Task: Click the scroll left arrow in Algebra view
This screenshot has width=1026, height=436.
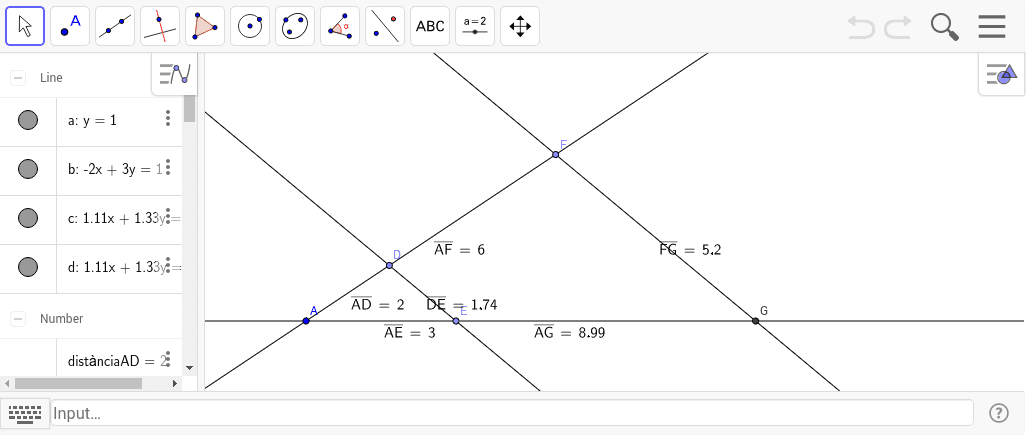Action: click(6, 384)
